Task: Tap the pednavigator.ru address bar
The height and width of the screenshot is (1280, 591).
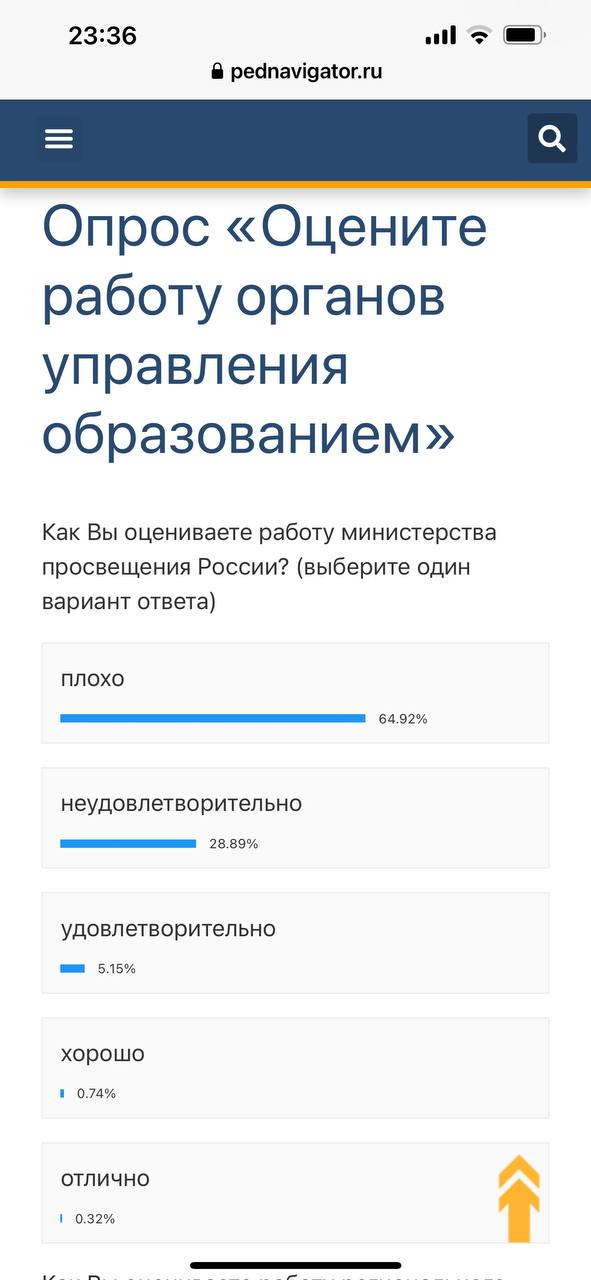Action: click(296, 72)
